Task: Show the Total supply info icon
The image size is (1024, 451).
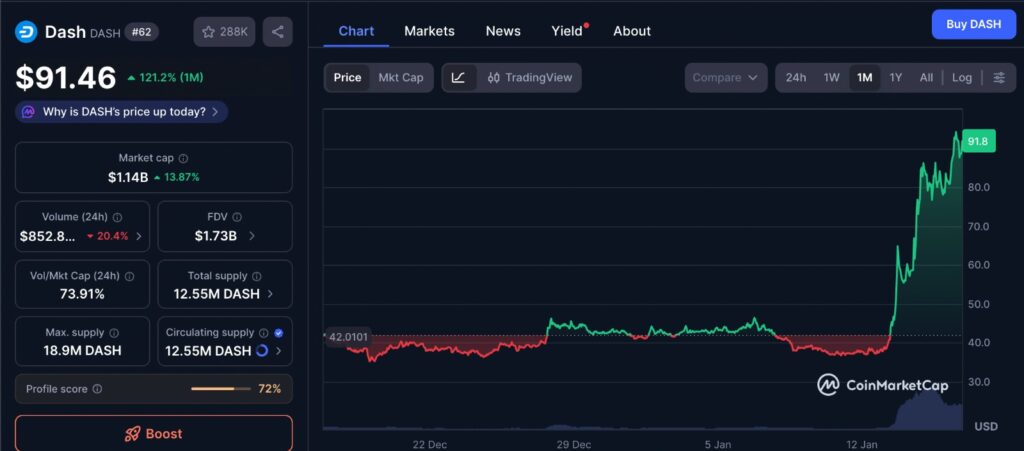Action: click(257, 276)
